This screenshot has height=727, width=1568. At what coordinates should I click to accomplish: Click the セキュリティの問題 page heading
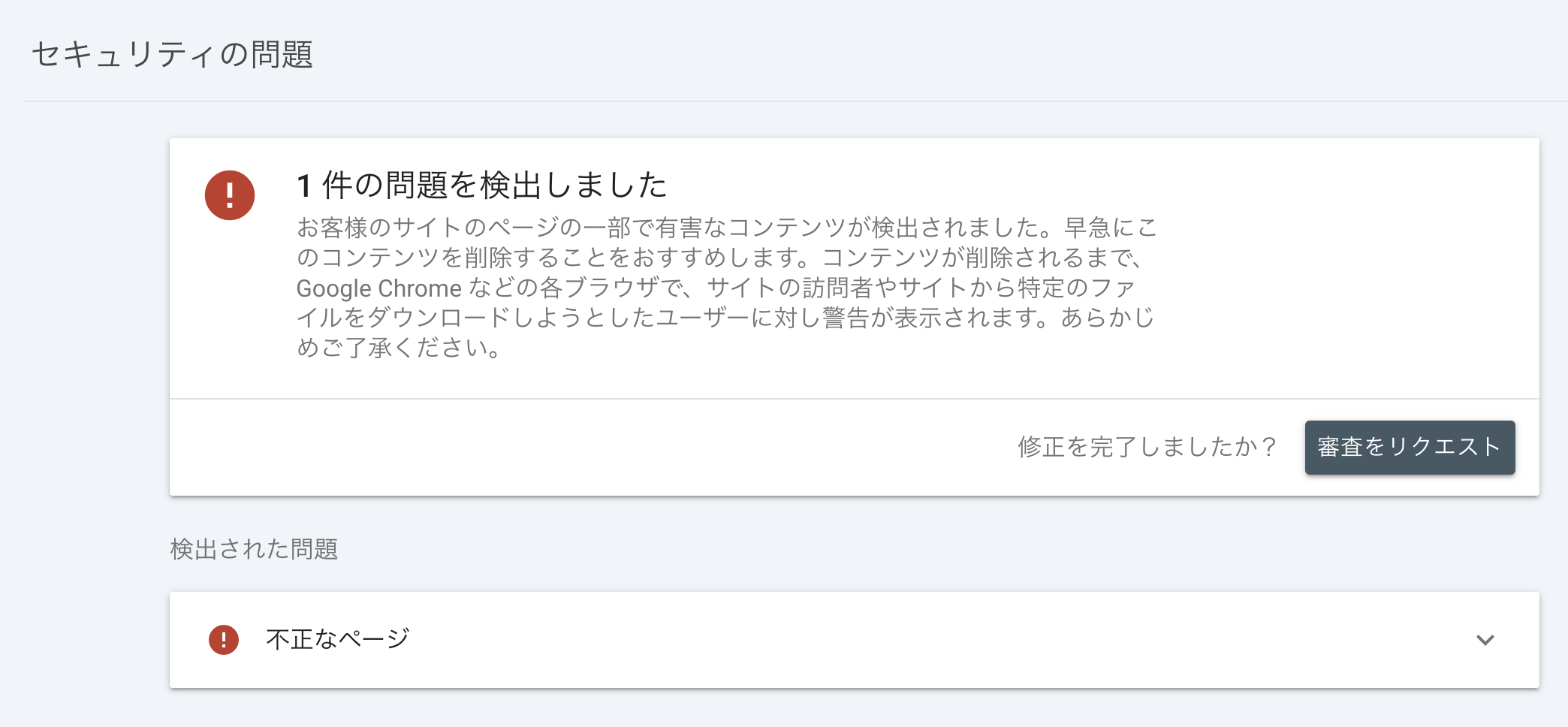click(174, 53)
